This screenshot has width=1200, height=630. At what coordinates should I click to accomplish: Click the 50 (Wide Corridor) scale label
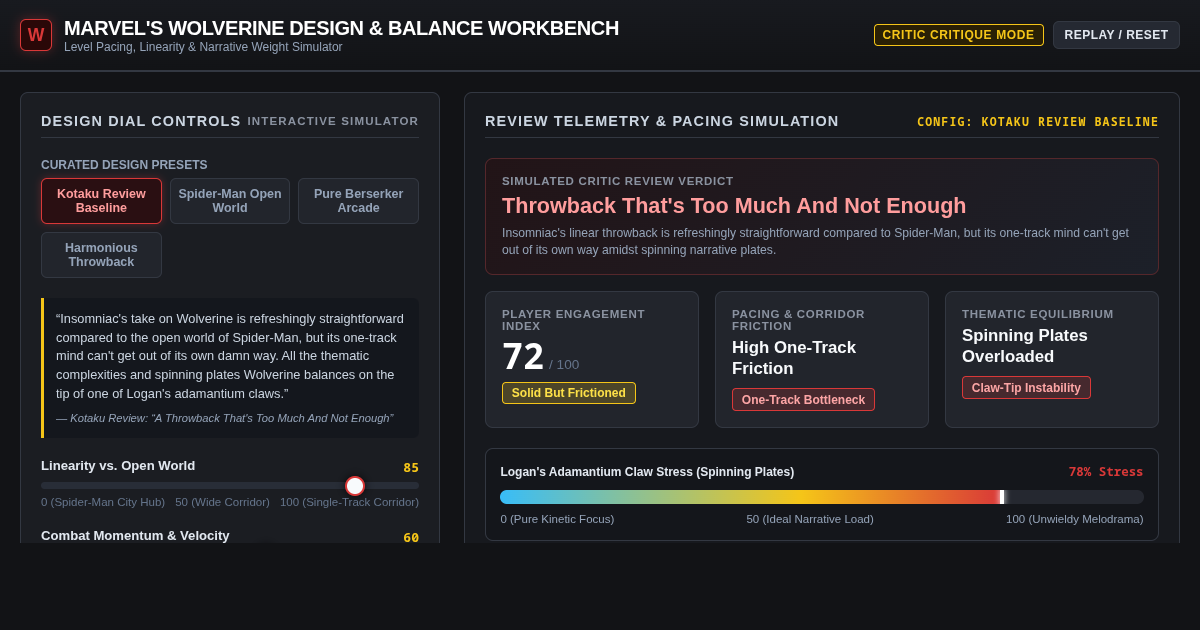(x=222, y=502)
